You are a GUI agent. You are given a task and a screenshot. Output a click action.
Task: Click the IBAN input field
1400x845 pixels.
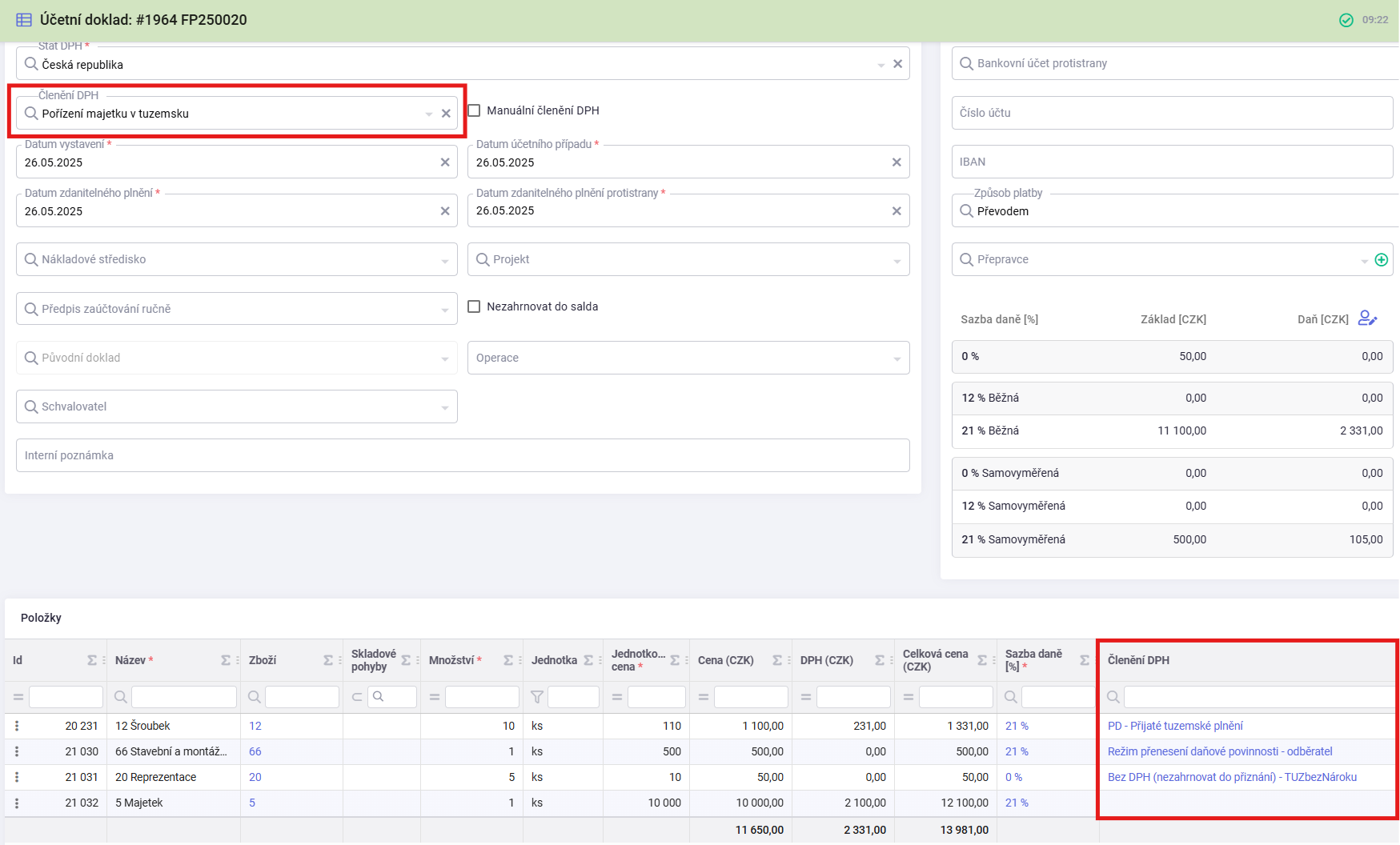[1173, 162]
